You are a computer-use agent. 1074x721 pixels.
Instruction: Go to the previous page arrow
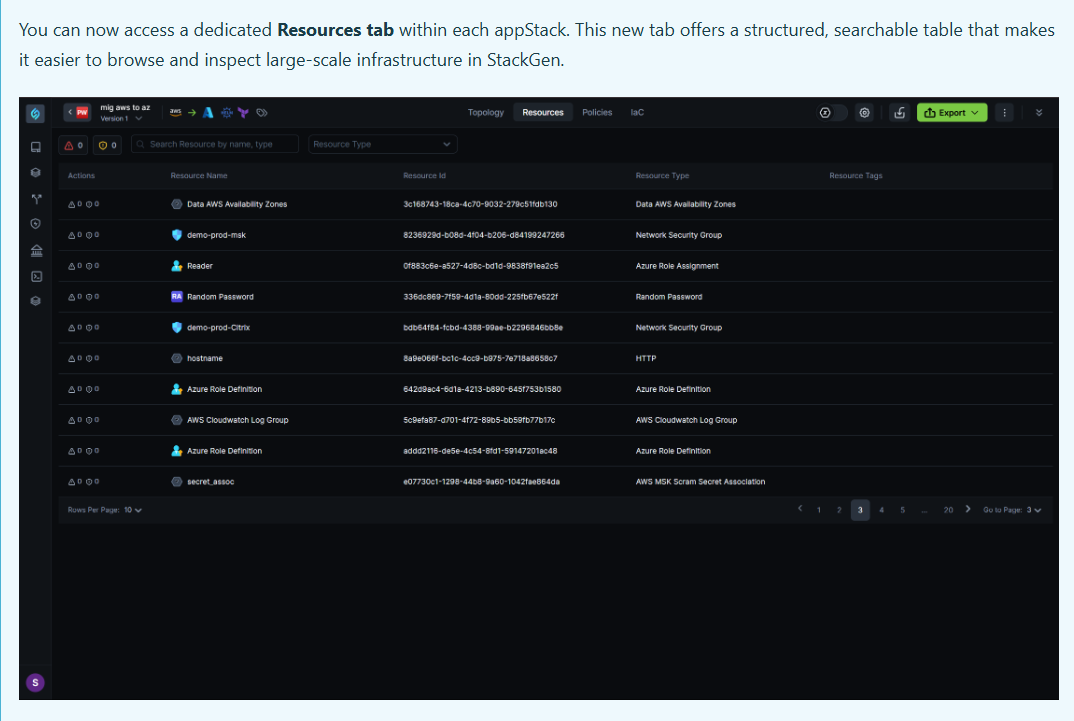(800, 509)
